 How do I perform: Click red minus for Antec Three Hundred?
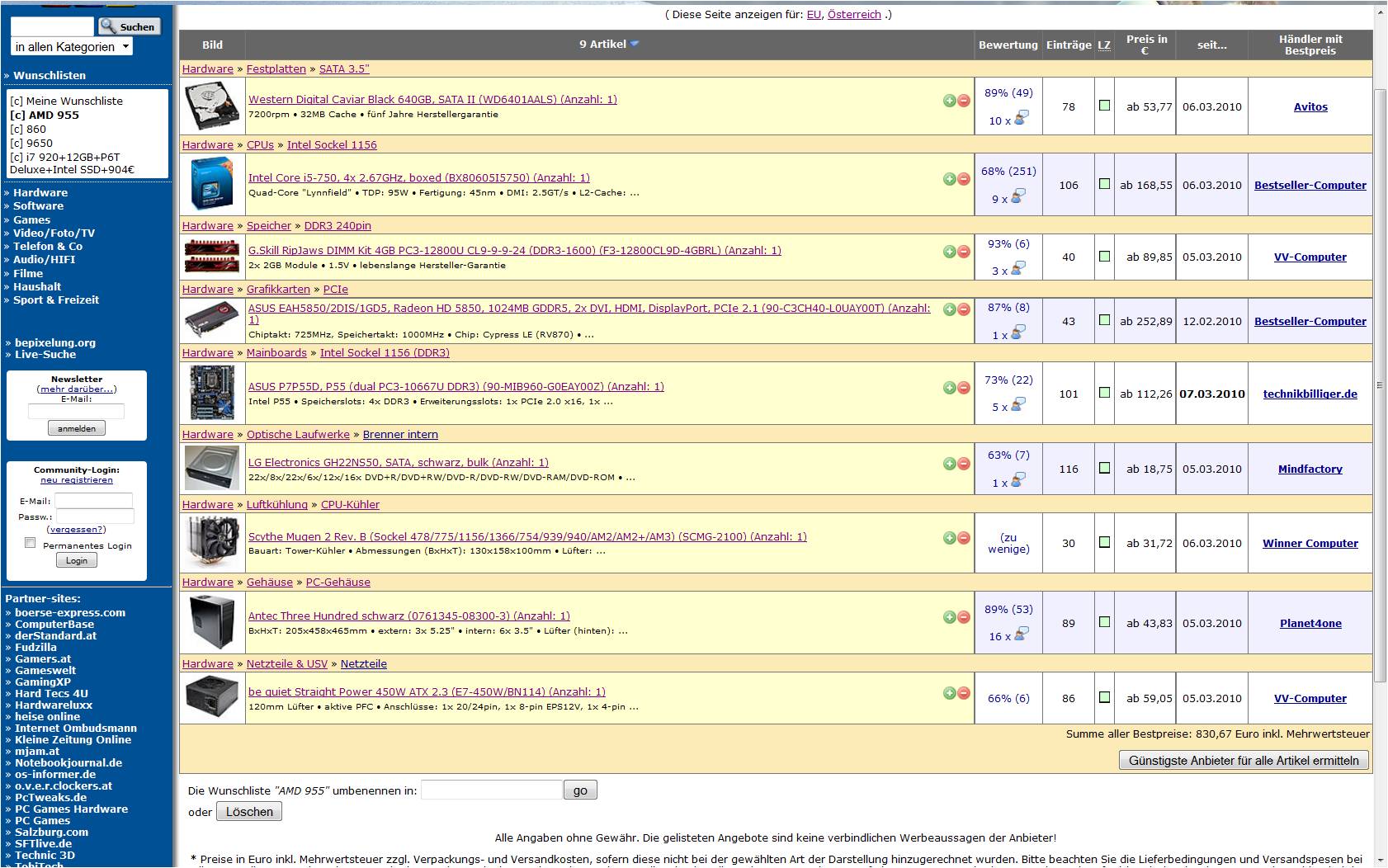pyautogui.click(x=963, y=617)
